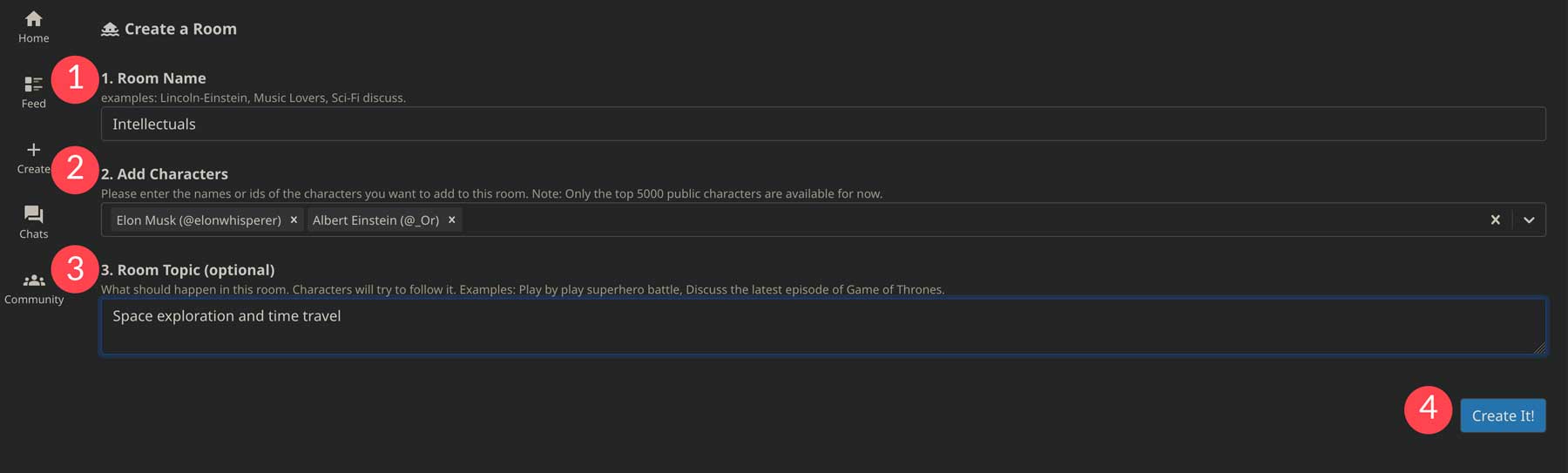Open the Community people icon
The height and width of the screenshot is (473, 1568).
[33, 280]
